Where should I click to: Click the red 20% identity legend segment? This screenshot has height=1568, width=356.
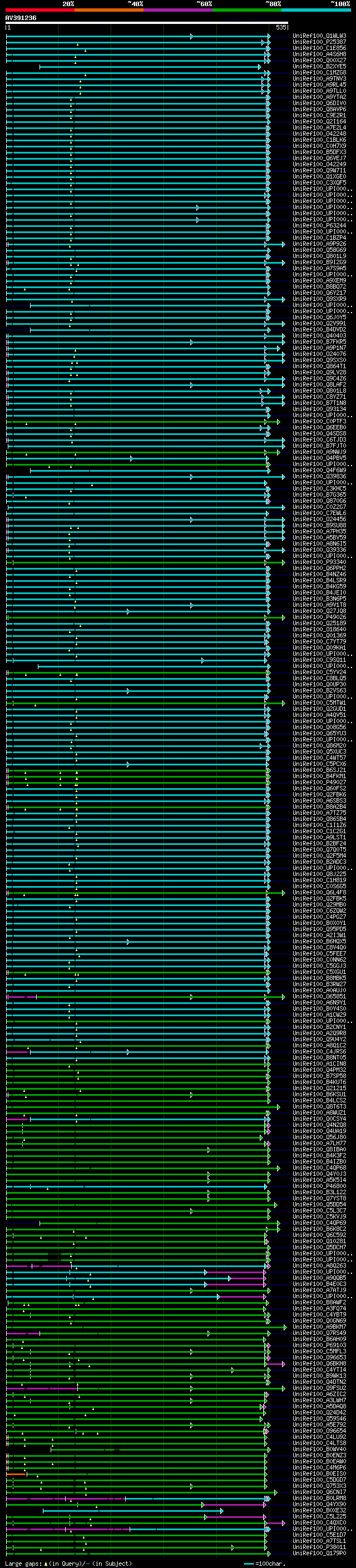(39, 10)
